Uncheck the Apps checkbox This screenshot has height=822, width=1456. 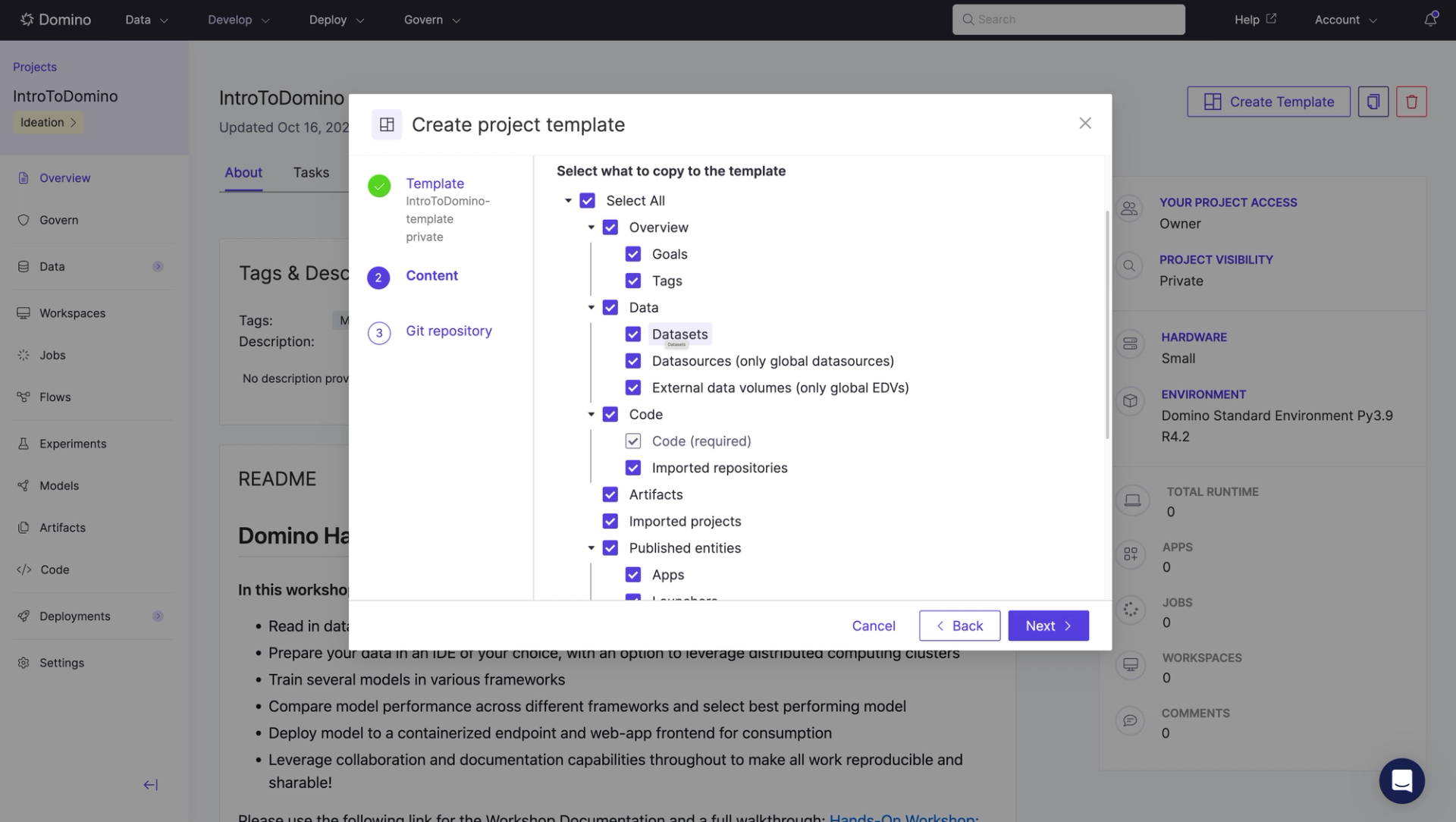click(633, 574)
